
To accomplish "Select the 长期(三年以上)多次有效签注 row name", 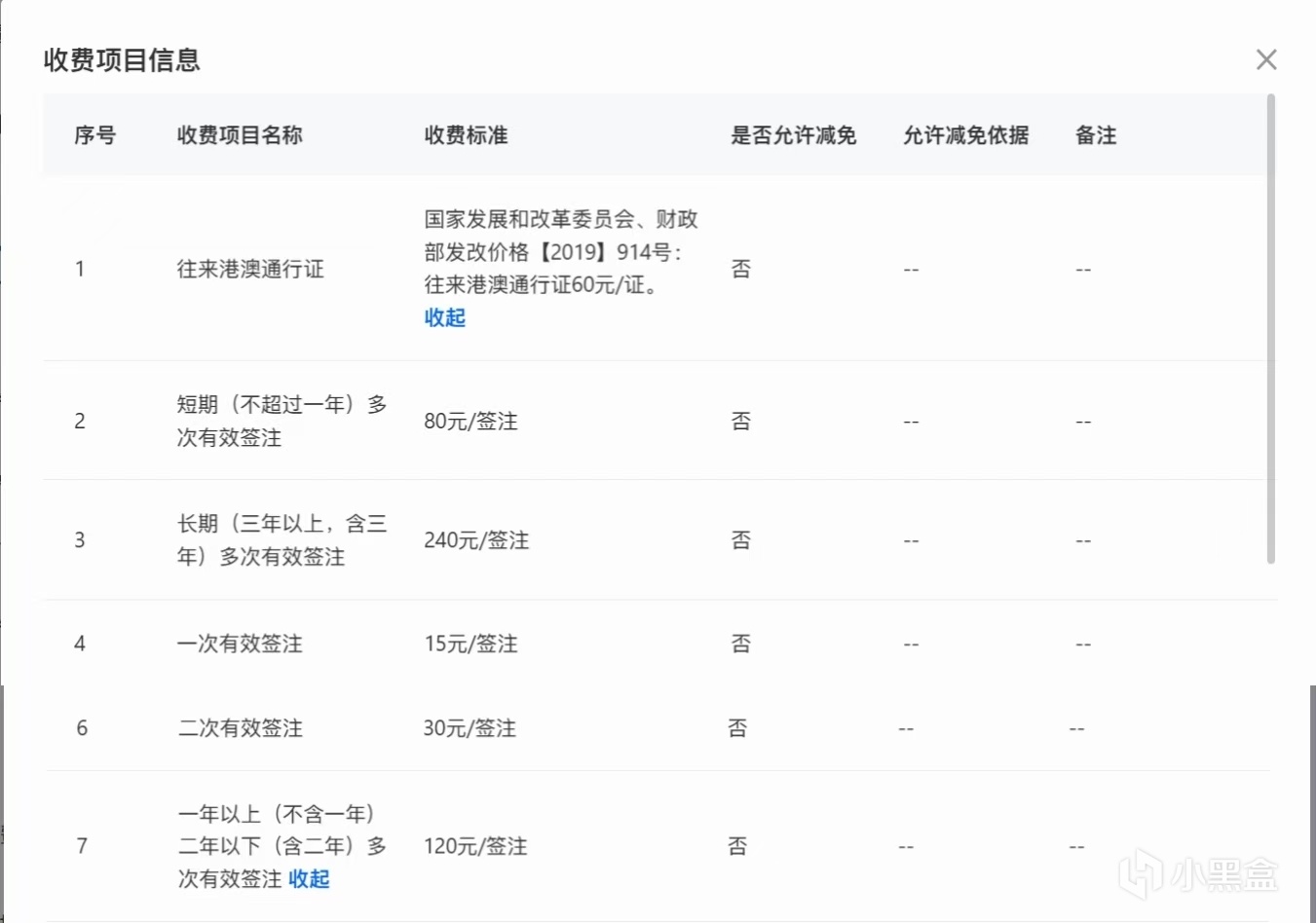I will coord(282,539).
